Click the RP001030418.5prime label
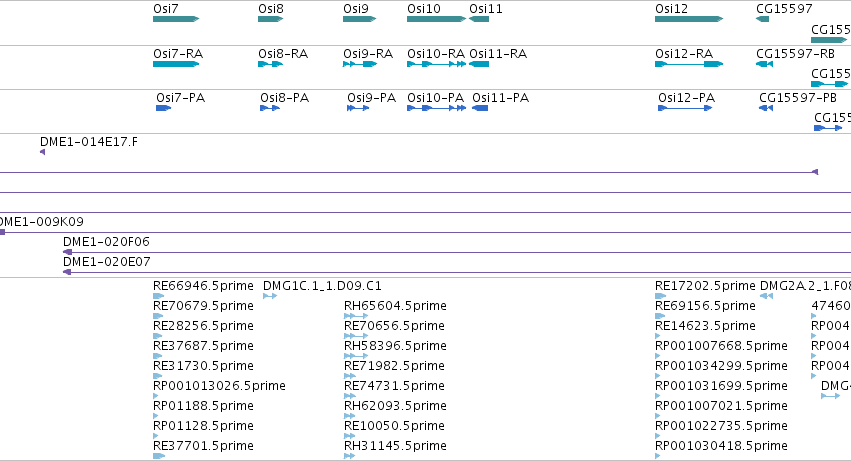Screen dimensions: 851x461 pos(721,446)
